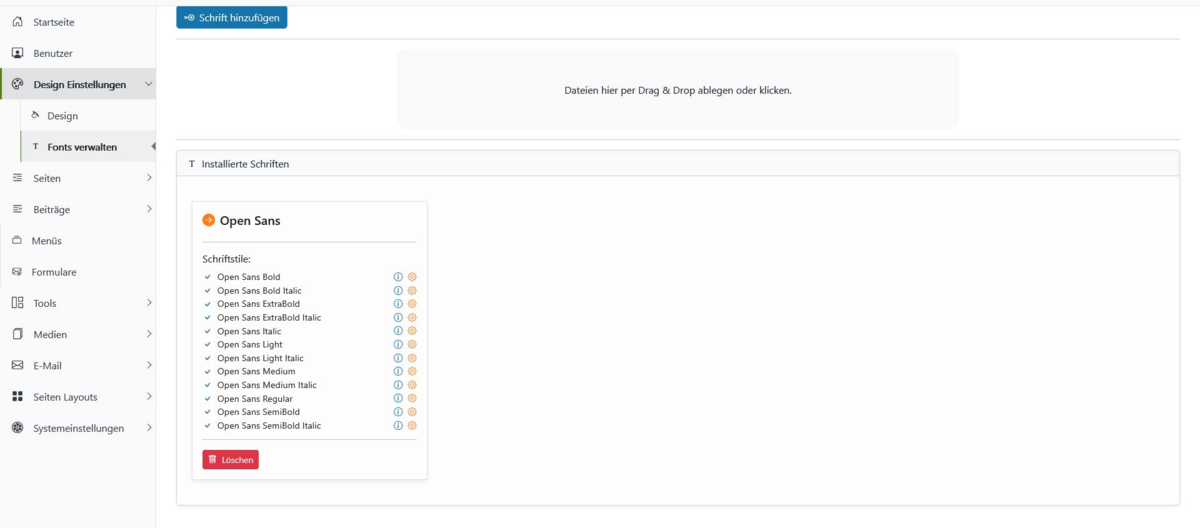Click the red Löschen button
The image size is (1200, 528).
pyautogui.click(x=230, y=460)
